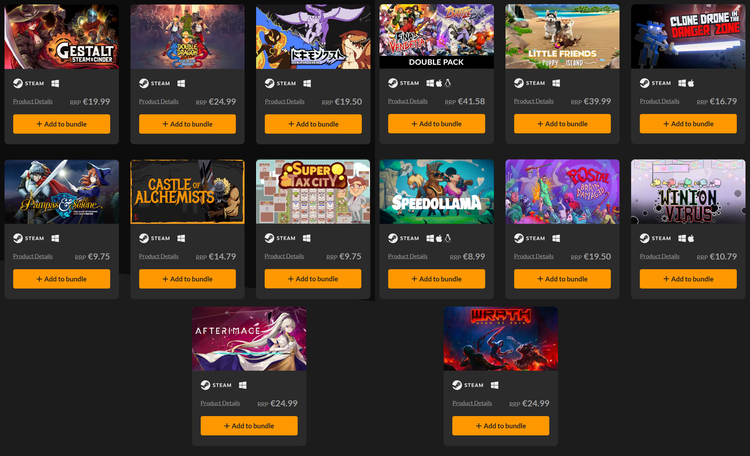
Task: Open Product Details for Clone Drone
Action: click(660, 101)
